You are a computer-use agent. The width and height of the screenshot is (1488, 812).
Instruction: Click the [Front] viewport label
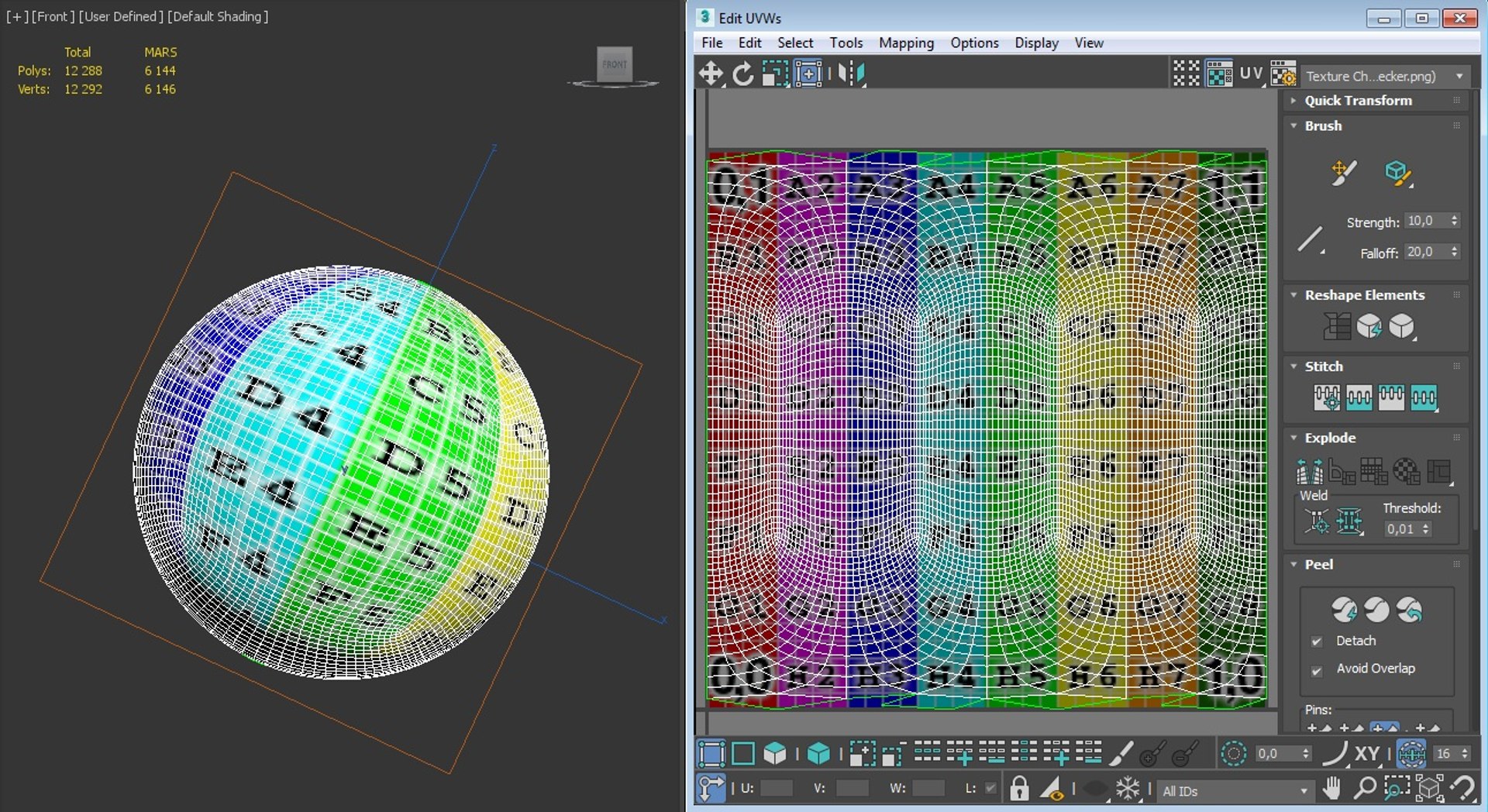coord(53,16)
